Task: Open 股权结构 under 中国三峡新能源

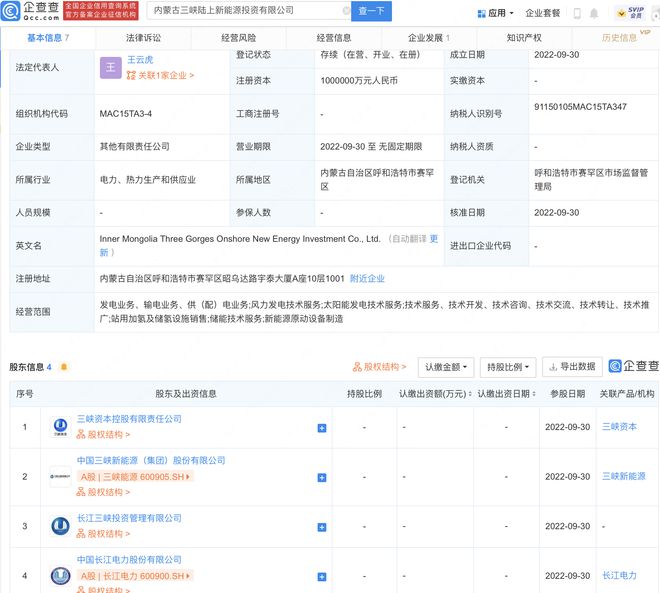Action: tap(103, 492)
